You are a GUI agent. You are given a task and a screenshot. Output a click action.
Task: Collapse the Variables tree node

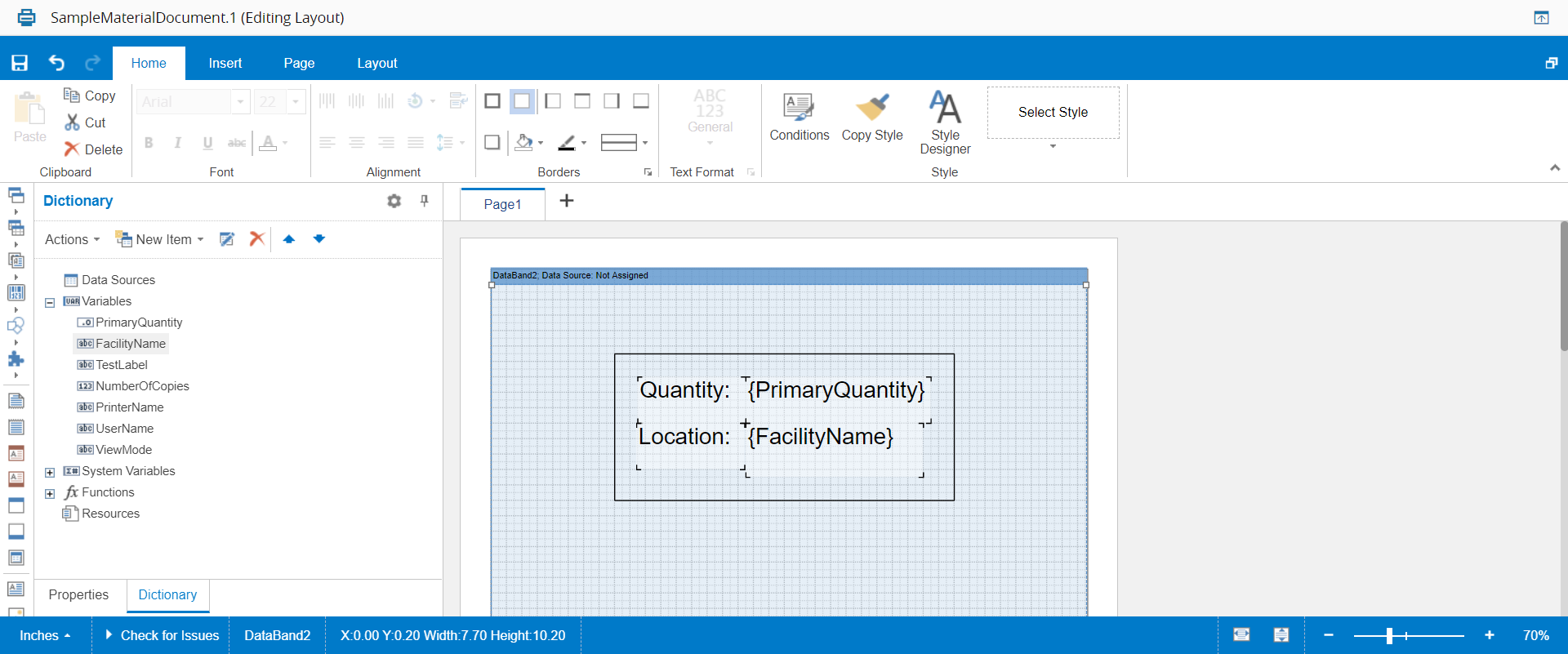[x=50, y=302]
